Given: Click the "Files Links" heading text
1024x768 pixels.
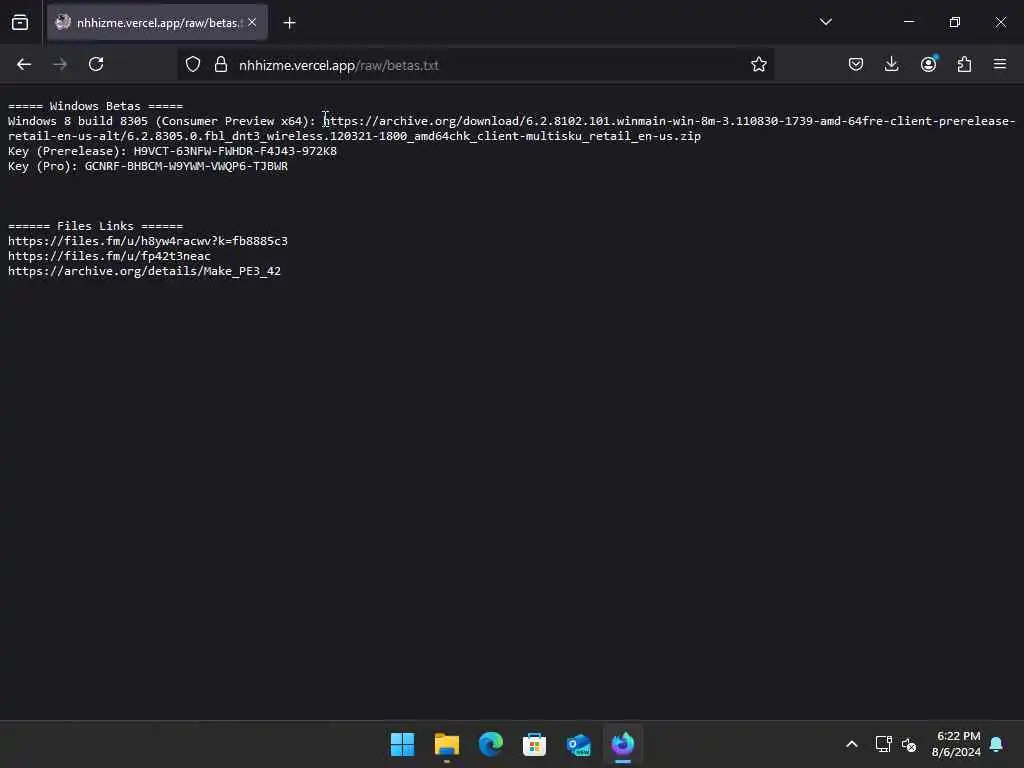Looking at the screenshot, I should [x=95, y=226].
